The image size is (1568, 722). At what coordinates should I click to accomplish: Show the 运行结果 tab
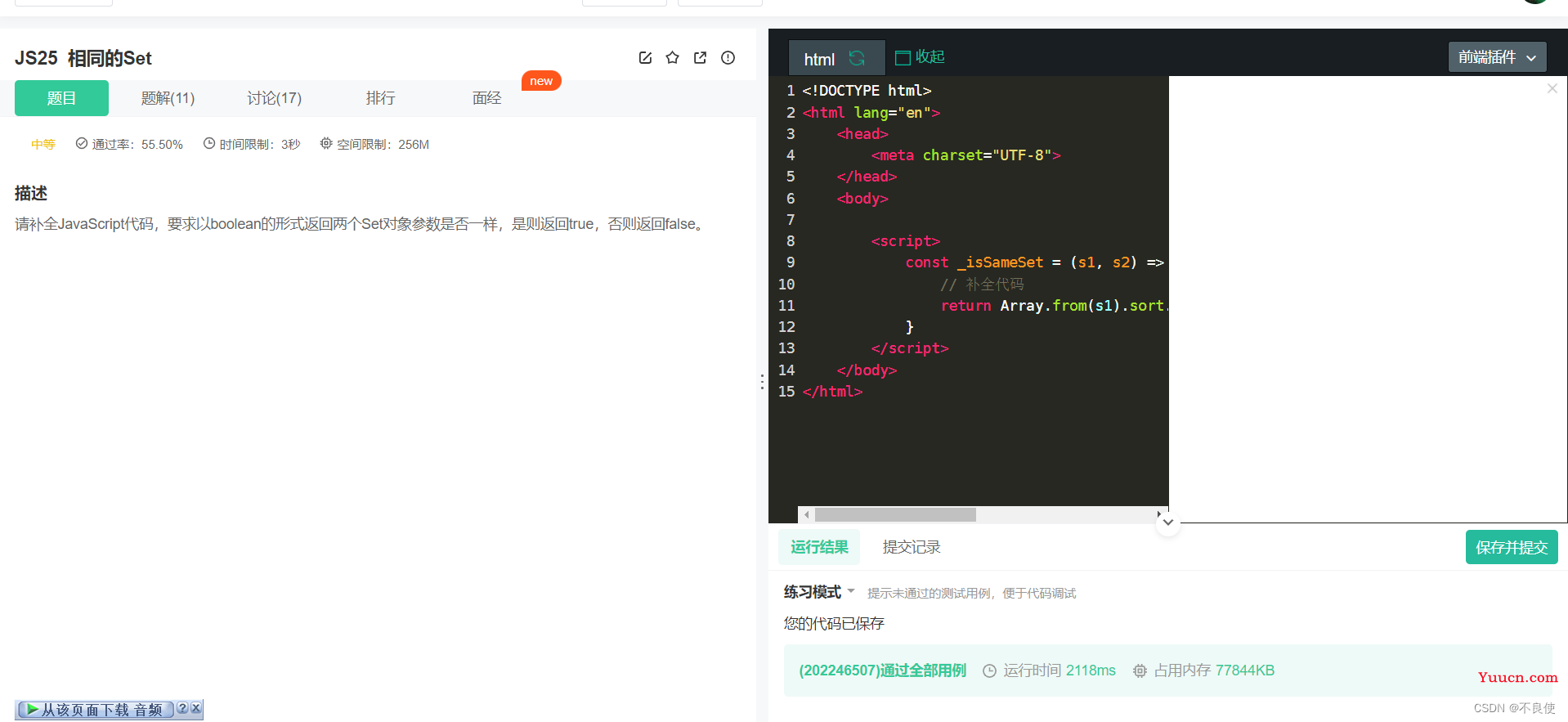click(819, 547)
